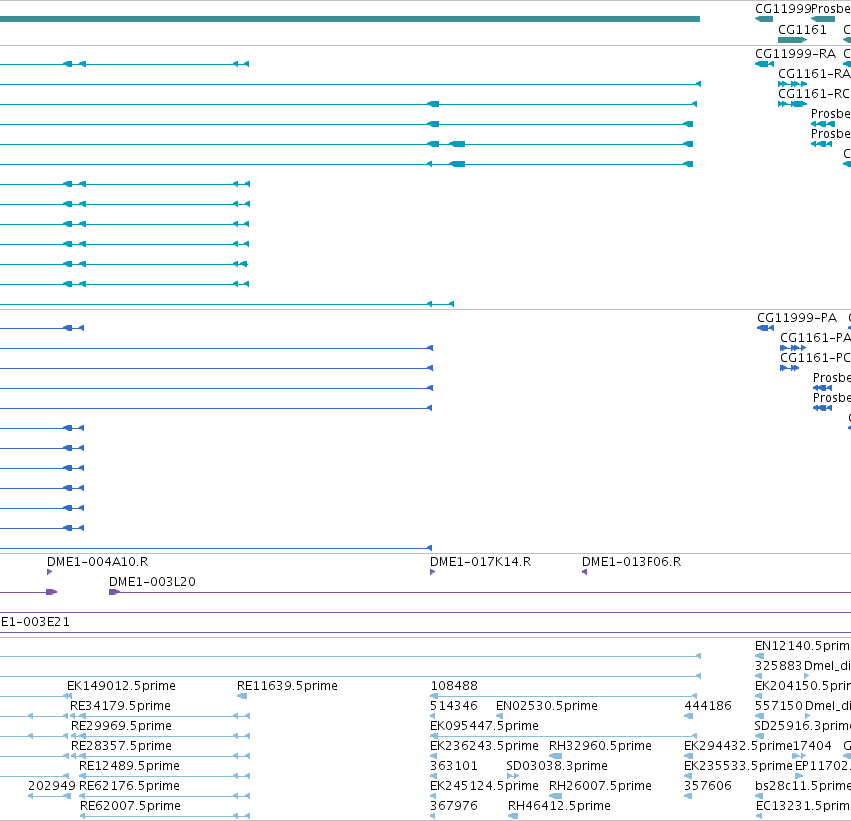The image size is (851, 821).
Task: Click the EN02530.5prime EST glyph
Action: (x=499, y=716)
